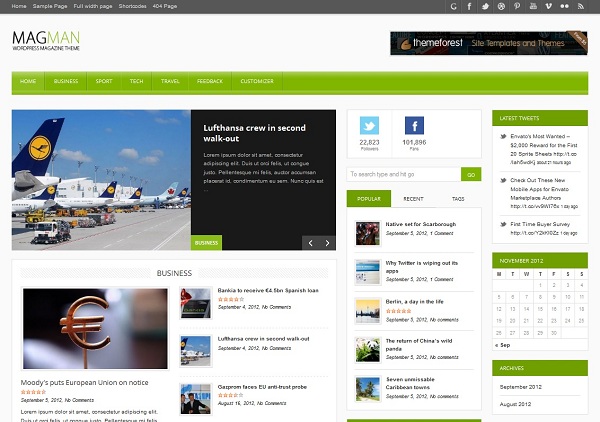Screen dimensions: 600x422
Task: Open Why Twitter is wiping out its apps
Action: point(421,267)
